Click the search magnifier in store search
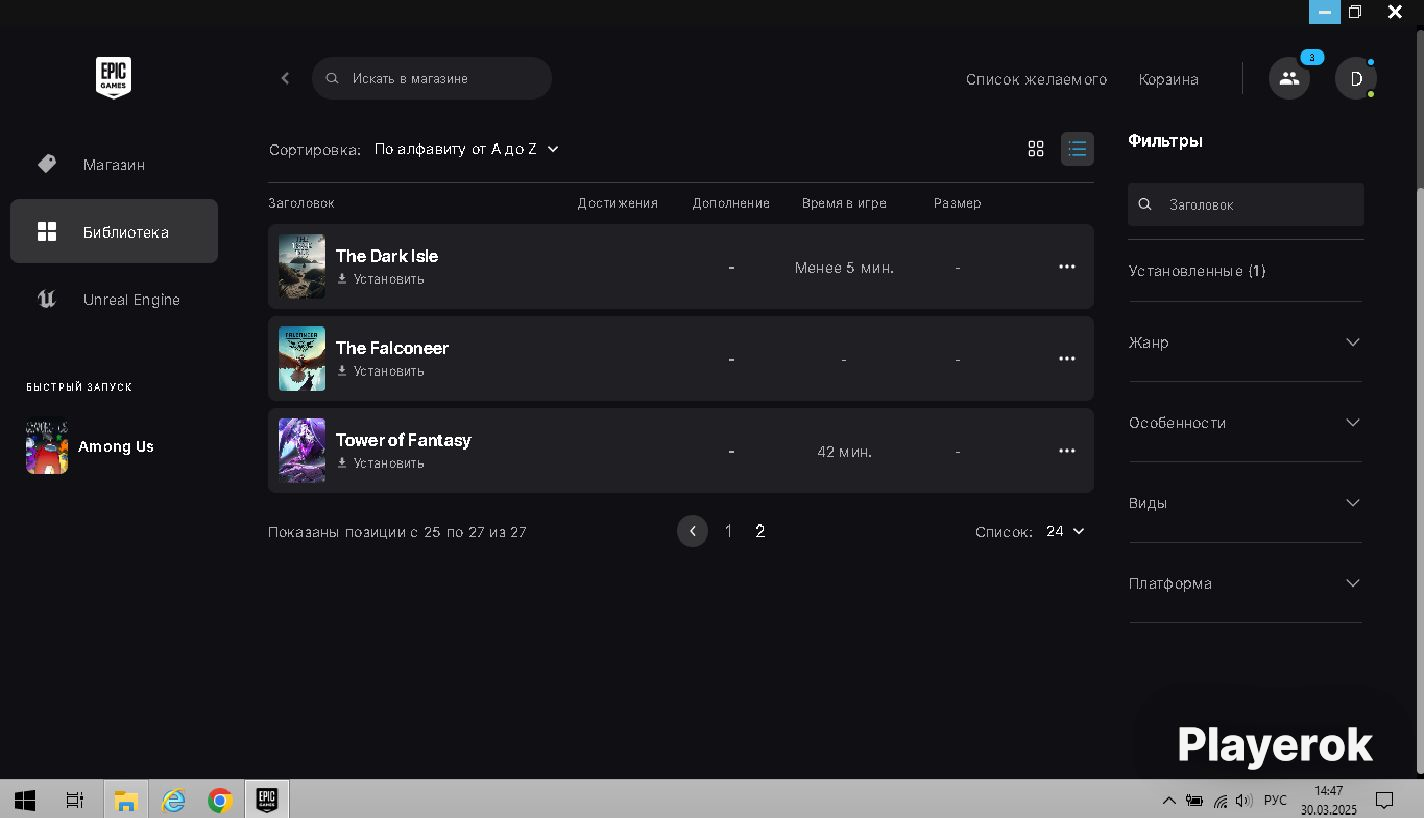 coord(333,78)
